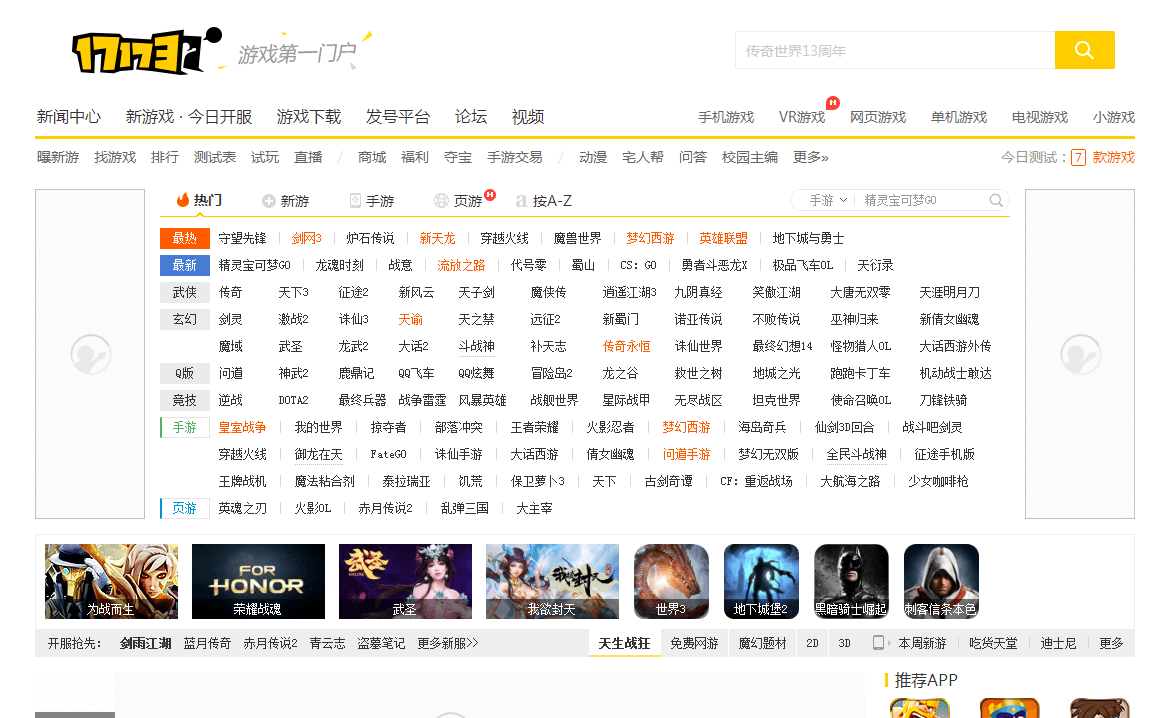Expand 更多新服>> server list
Screen dimensions: 1158x718
click(447, 643)
